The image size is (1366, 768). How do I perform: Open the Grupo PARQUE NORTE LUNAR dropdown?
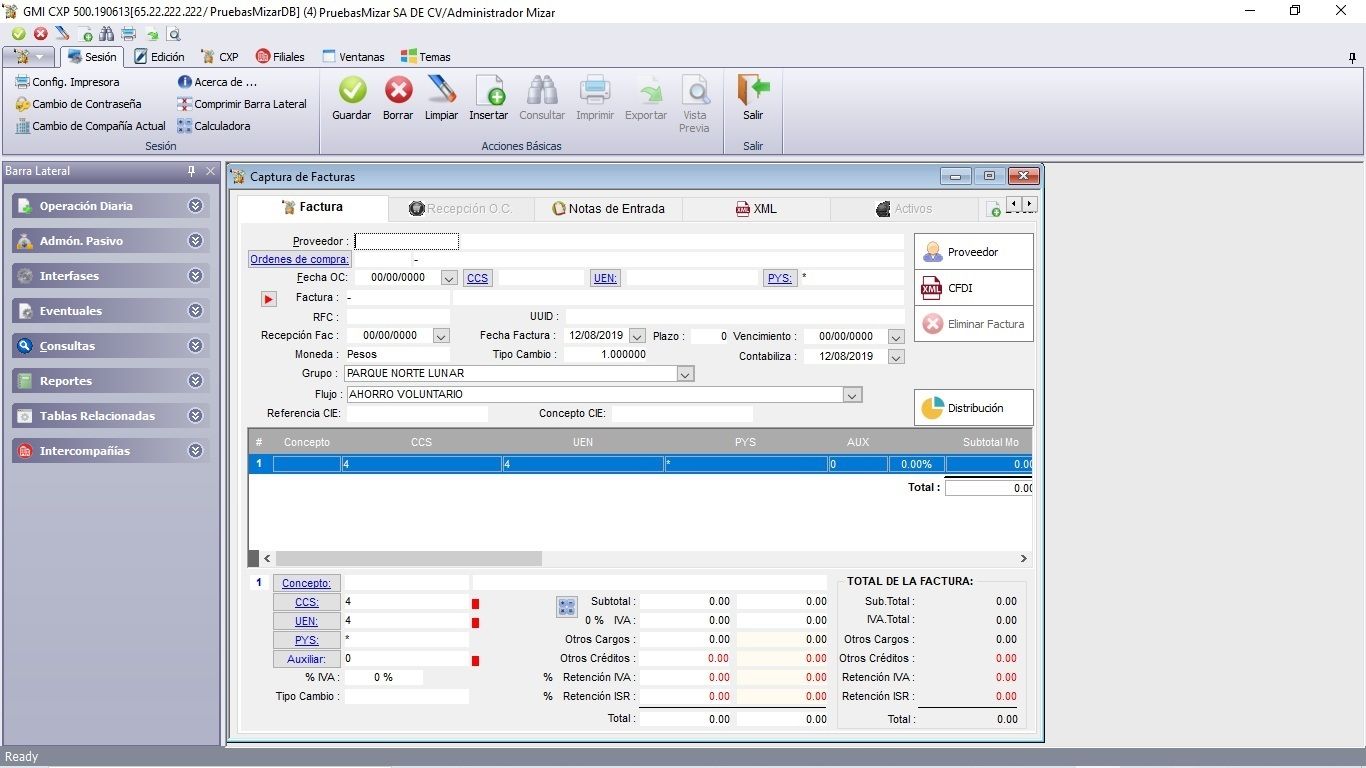coord(685,374)
